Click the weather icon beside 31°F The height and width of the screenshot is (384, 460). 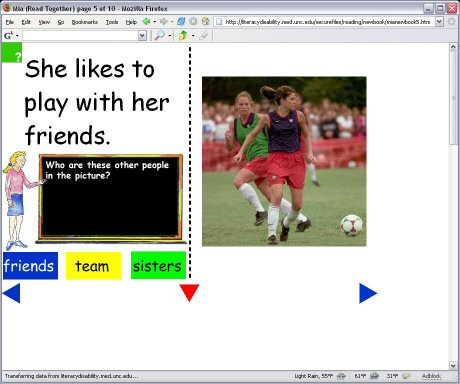point(406,376)
